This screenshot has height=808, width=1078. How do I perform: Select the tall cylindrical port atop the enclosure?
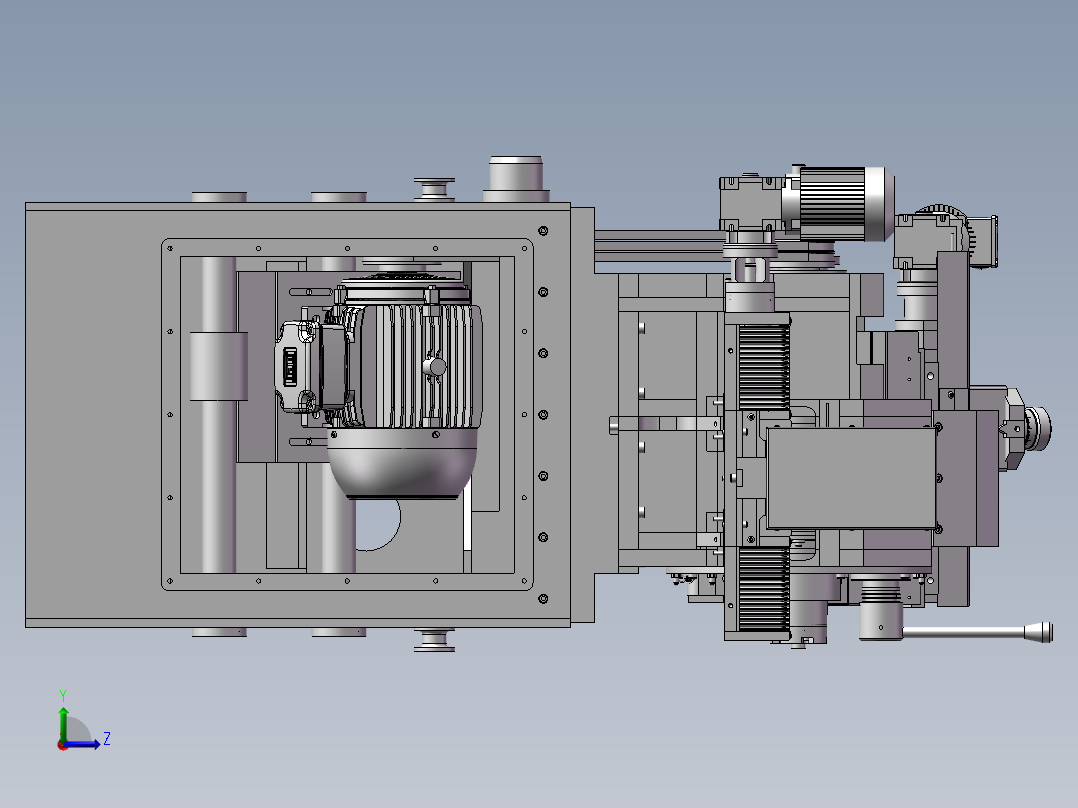tap(516, 179)
